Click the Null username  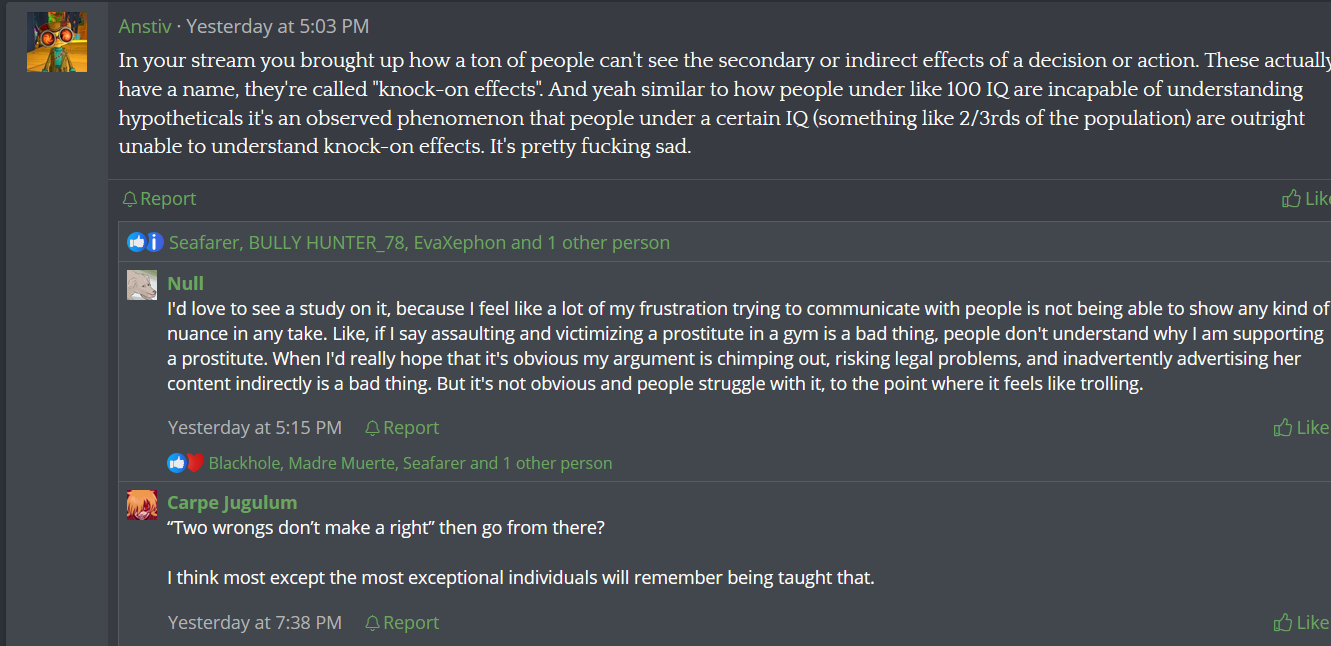(186, 283)
